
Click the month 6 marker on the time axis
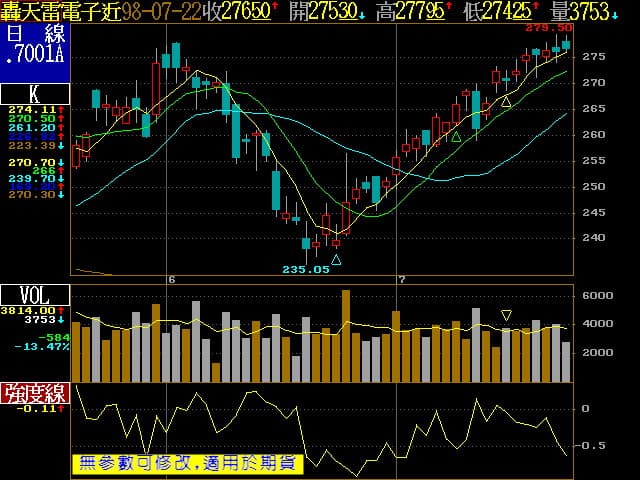tap(171, 279)
